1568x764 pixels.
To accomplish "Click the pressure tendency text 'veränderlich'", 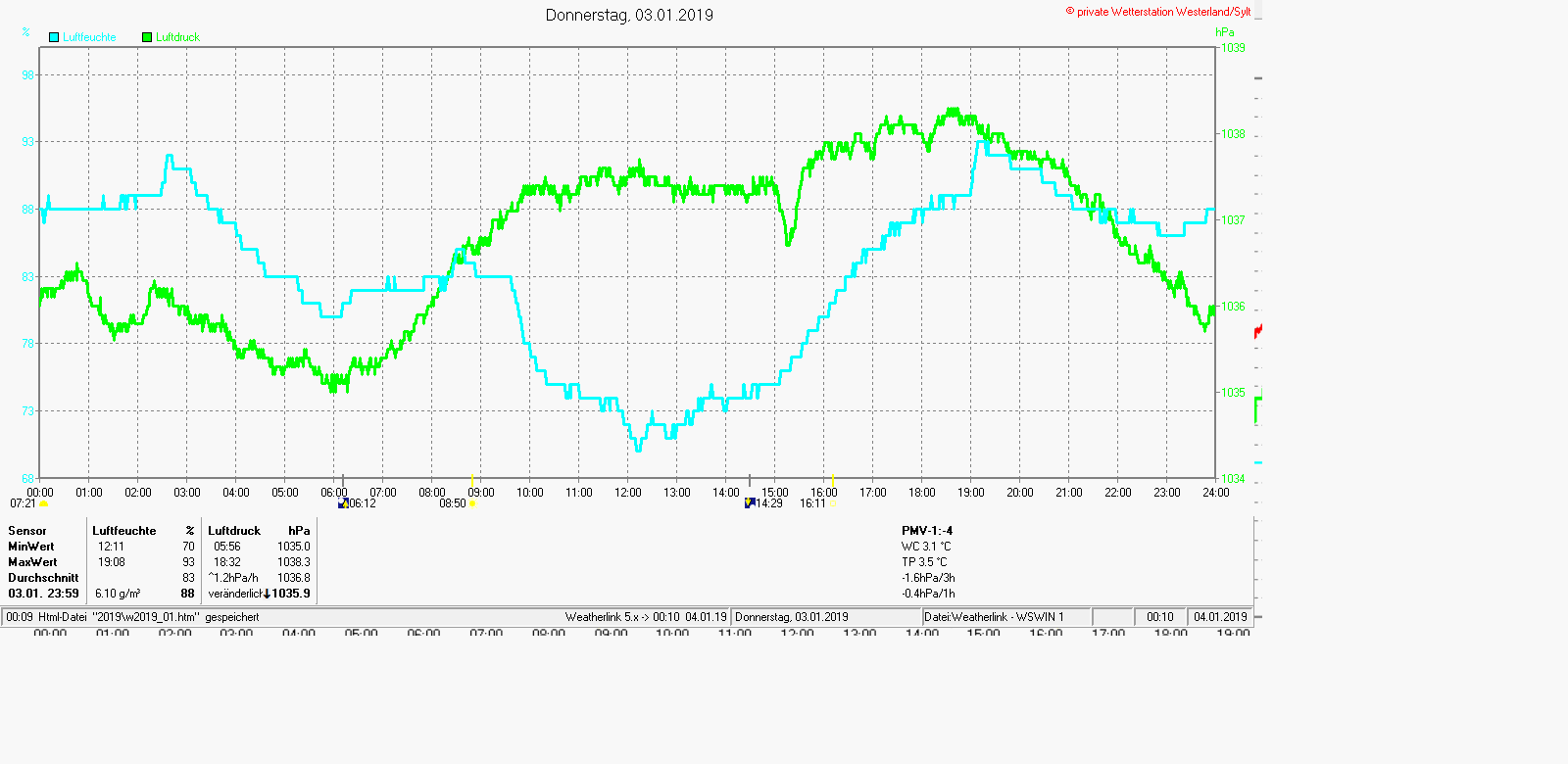I will (235, 594).
